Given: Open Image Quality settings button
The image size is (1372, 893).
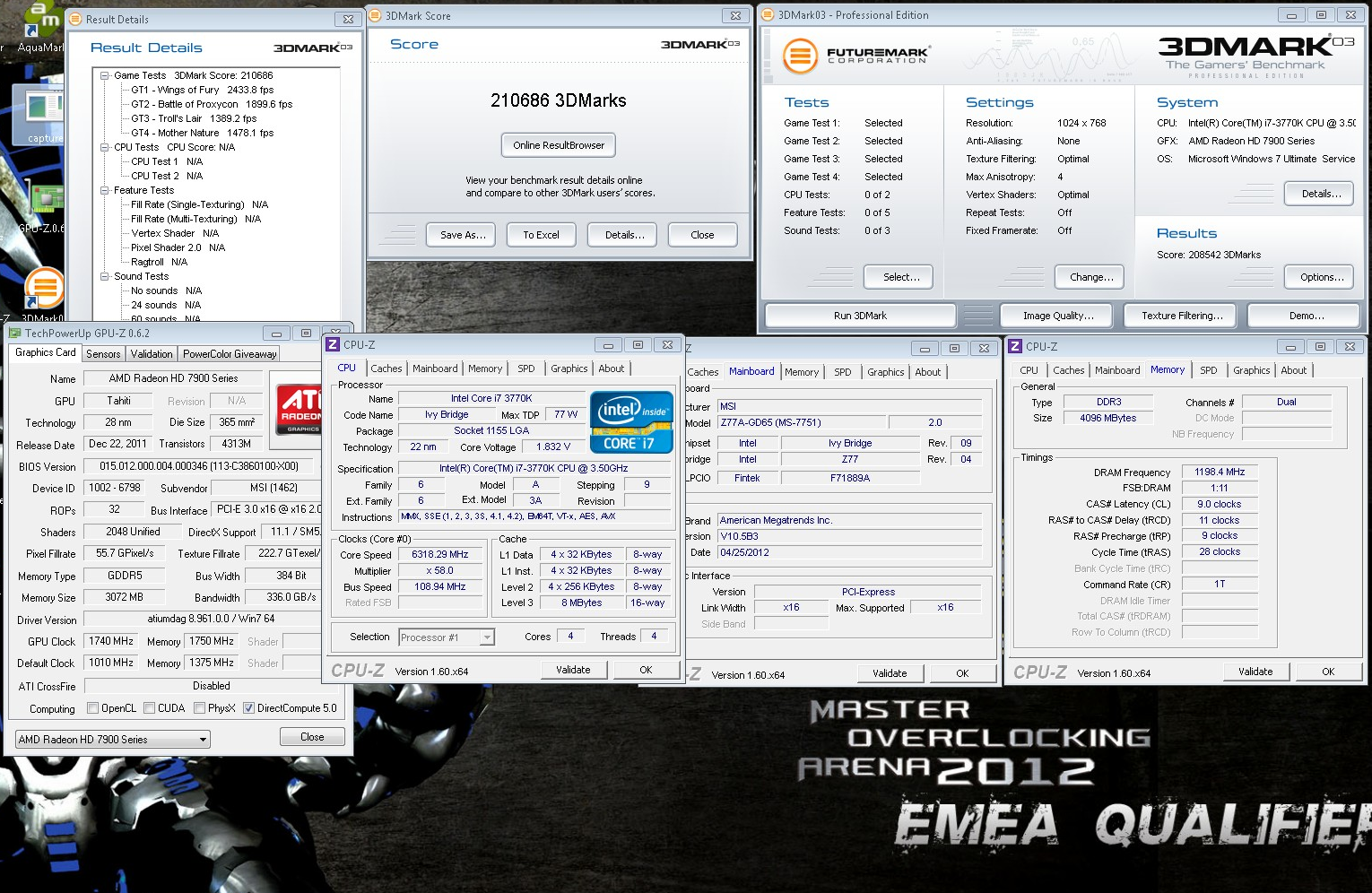Looking at the screenshot, I should (1058, 316).
